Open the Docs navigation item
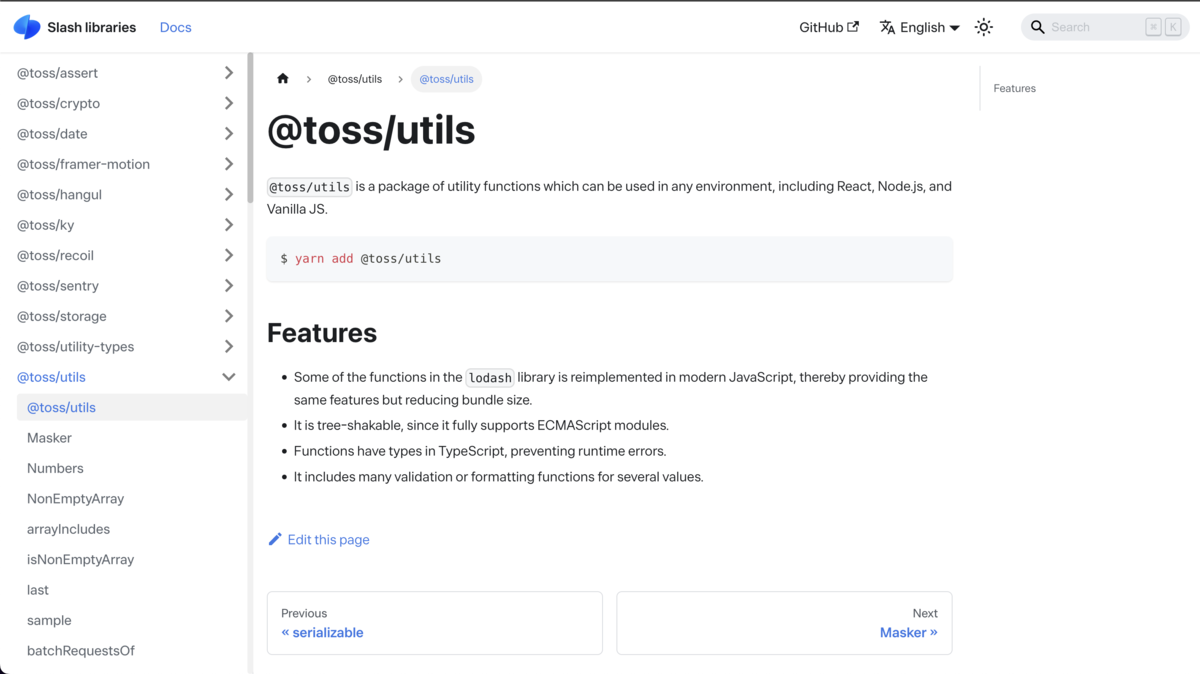 point(175,27)
